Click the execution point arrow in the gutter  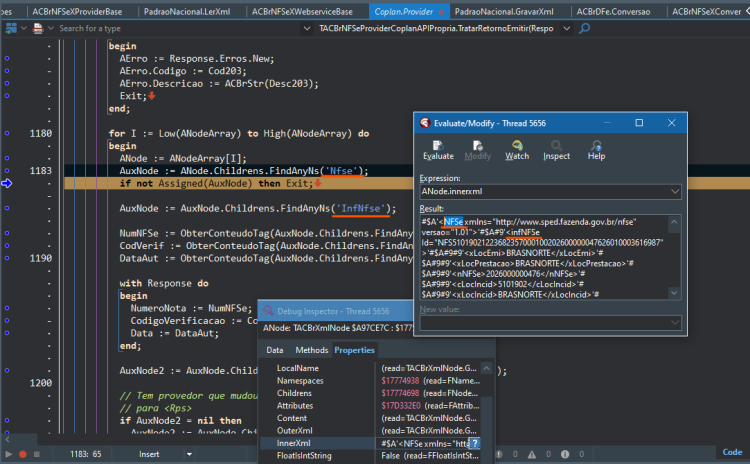point(7,183)
